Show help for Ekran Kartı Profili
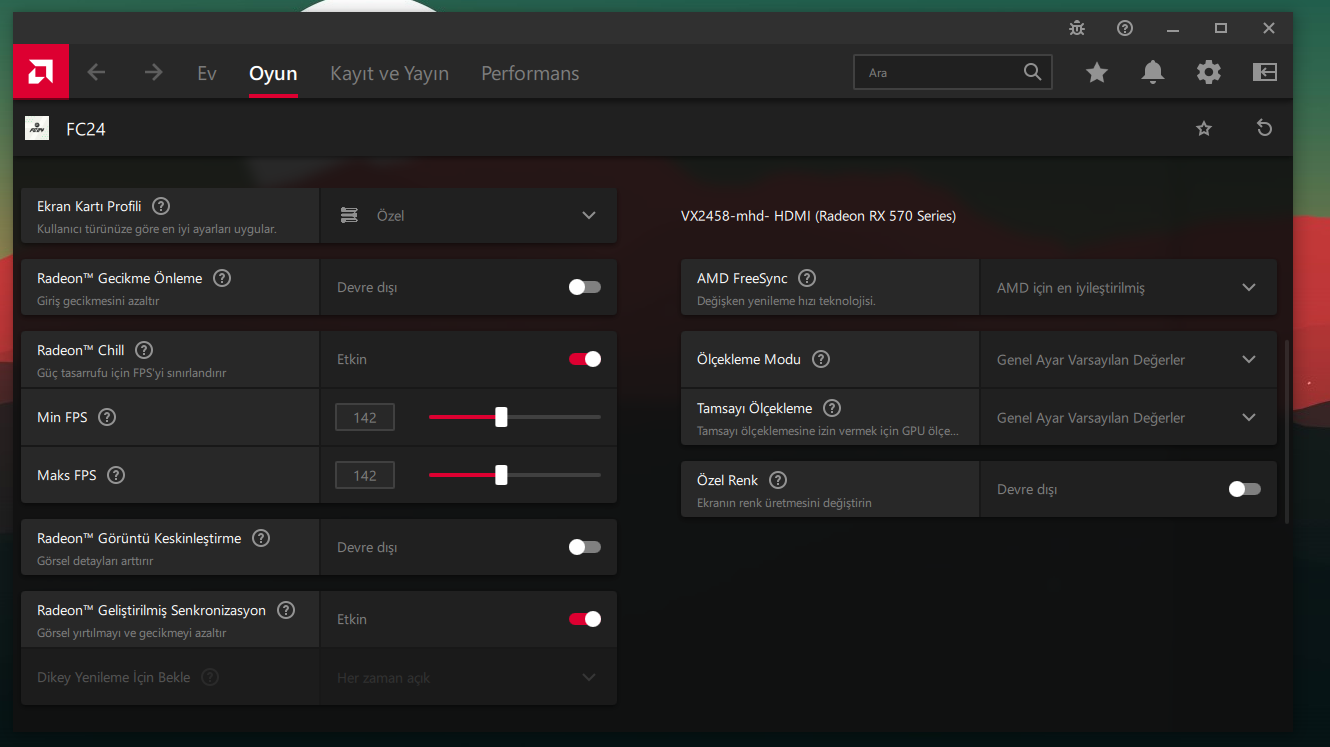The height and width of the screenshot is (747, 1330). pyautogui.click(x=161, y=206)
